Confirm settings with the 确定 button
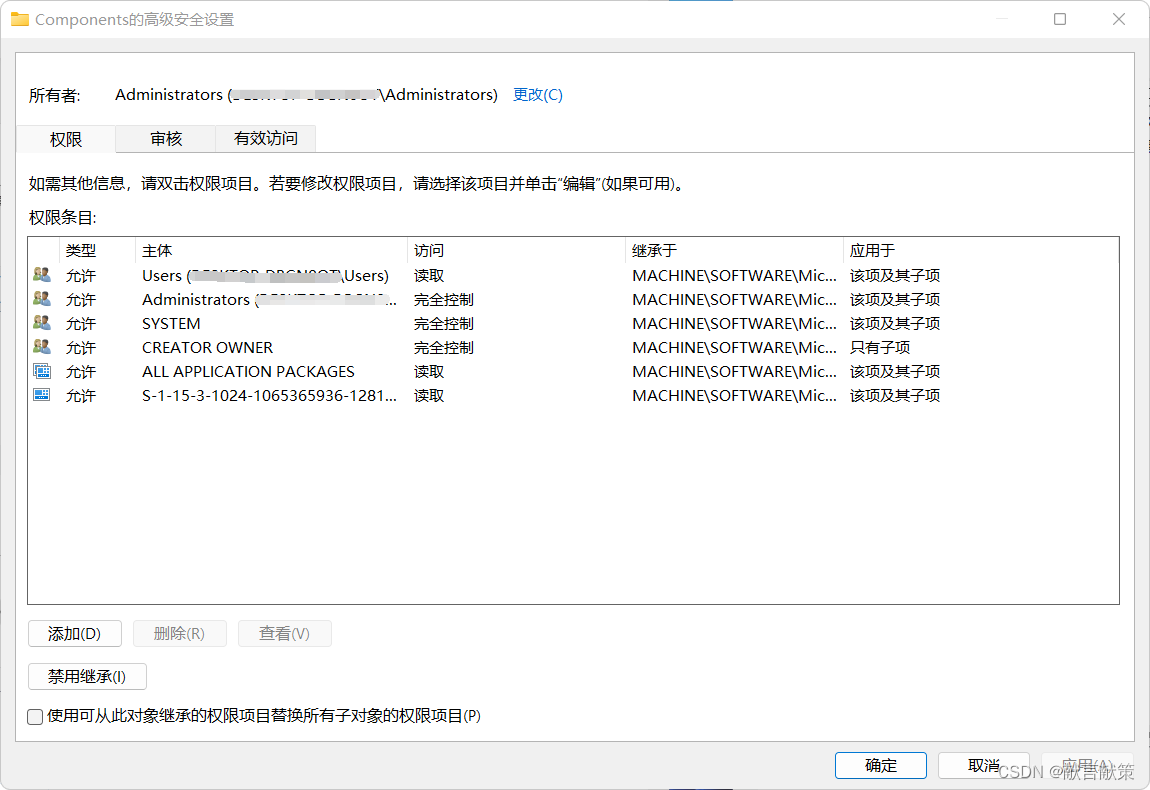1150x790 pixels. [x=880, y=765]
